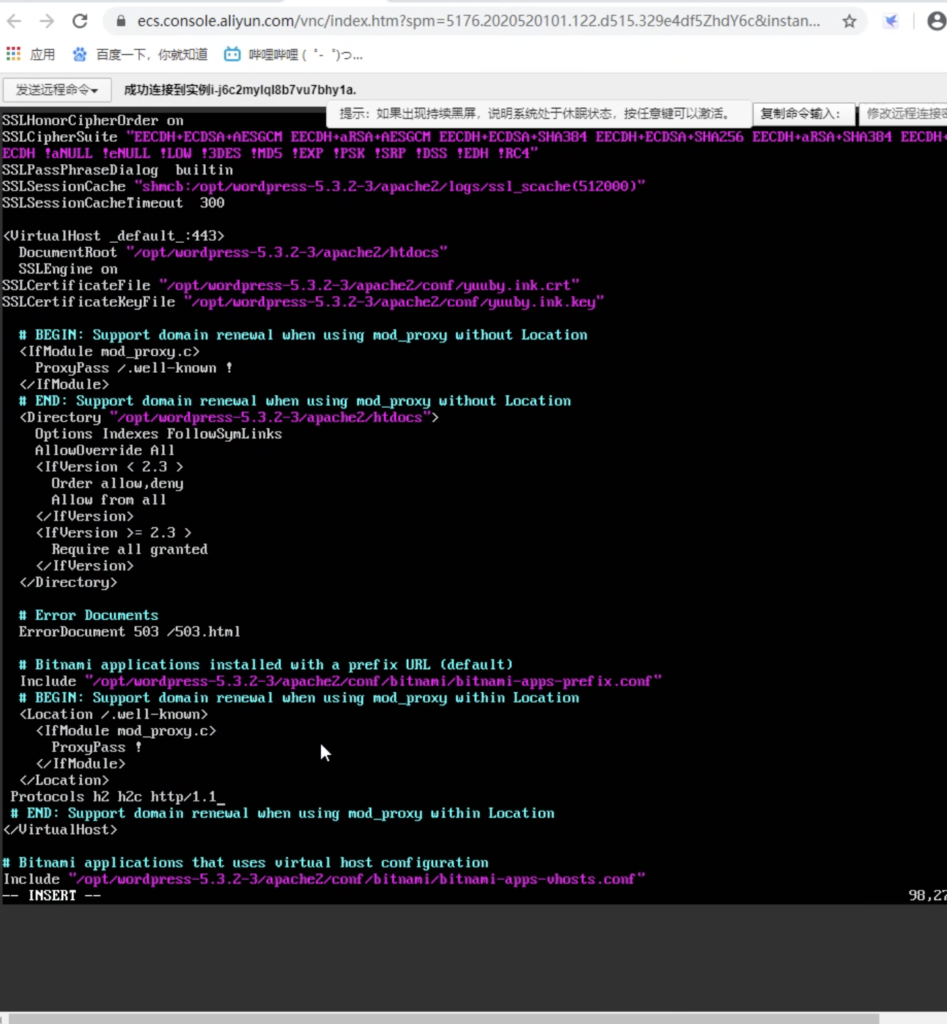Click the Allow from all line
Image resolution: width=947 pixels, height=1024 pixels.
click(x=109, y=500)
